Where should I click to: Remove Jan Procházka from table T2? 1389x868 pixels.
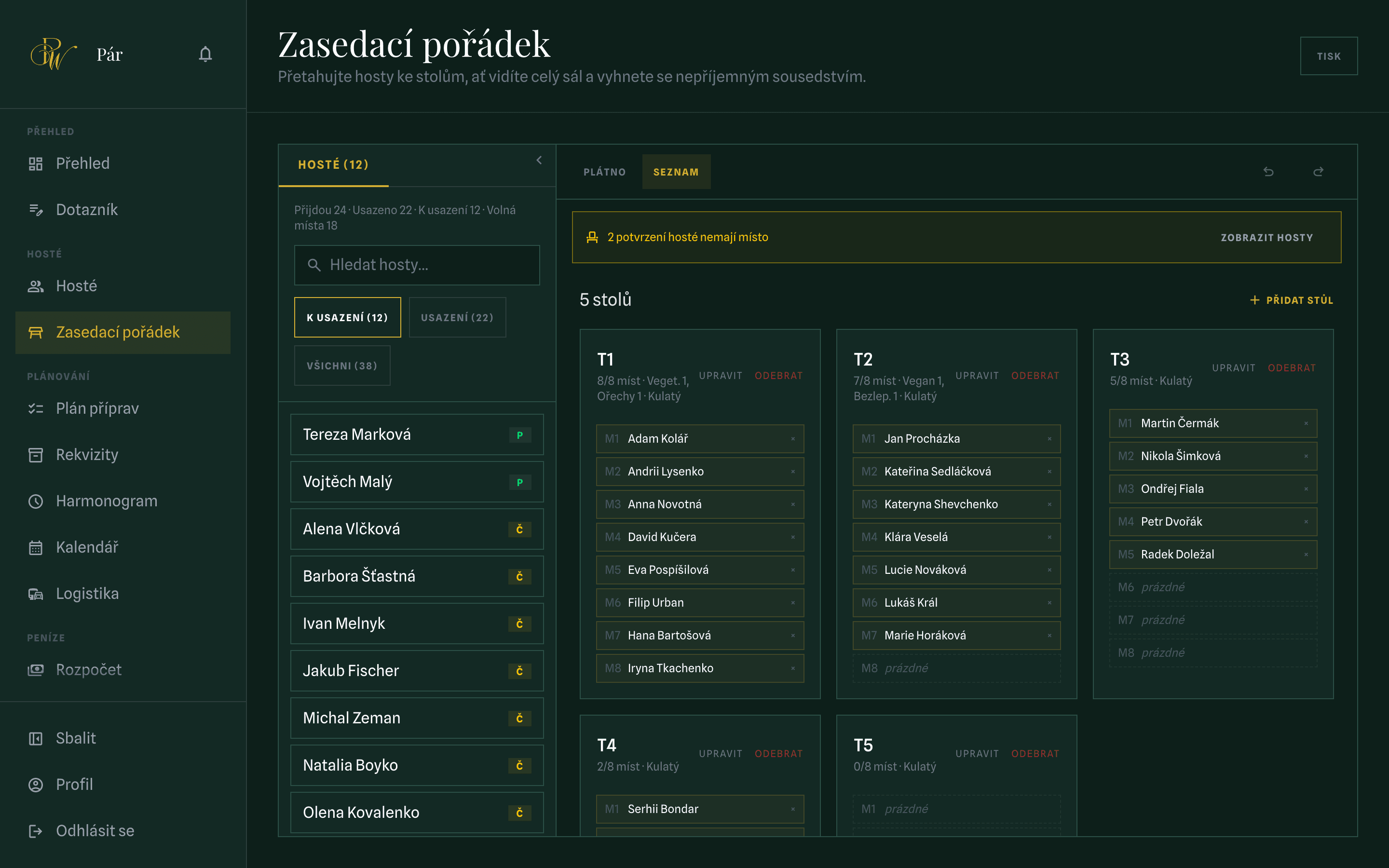1049,439
